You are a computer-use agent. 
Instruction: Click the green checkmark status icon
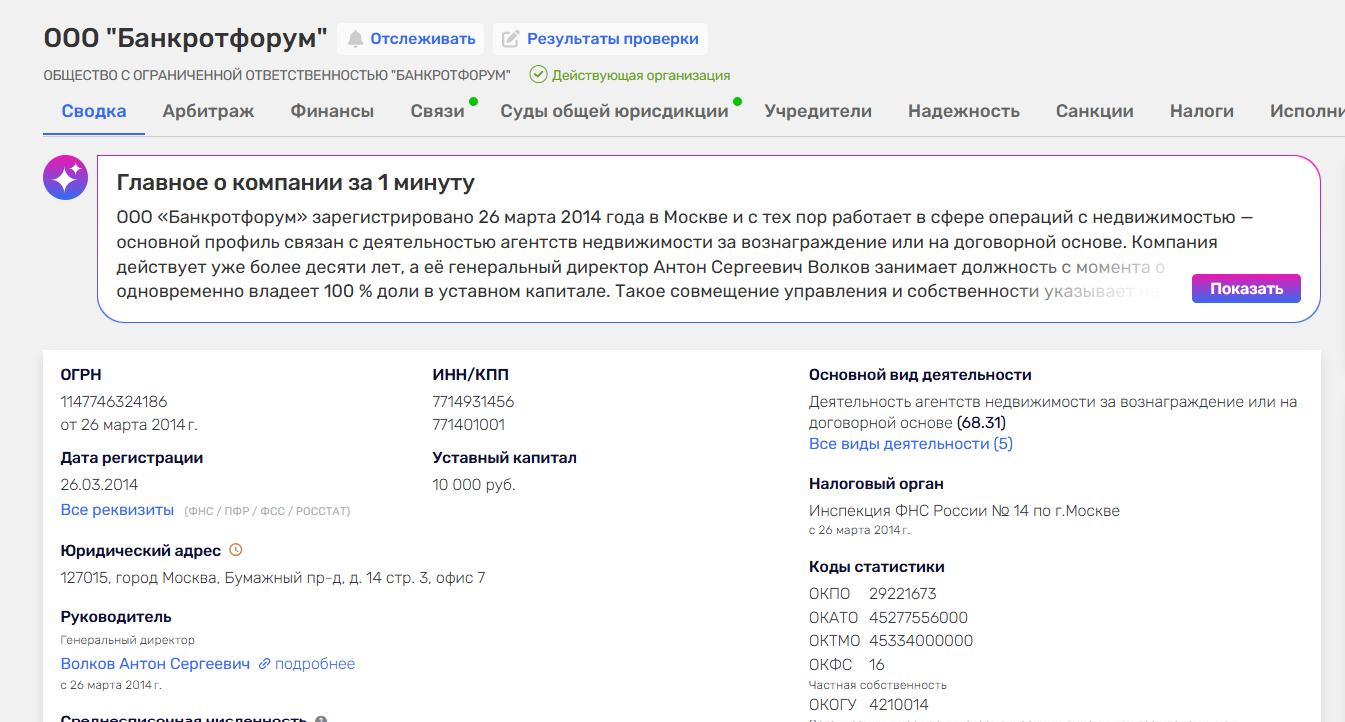(538, 75)
